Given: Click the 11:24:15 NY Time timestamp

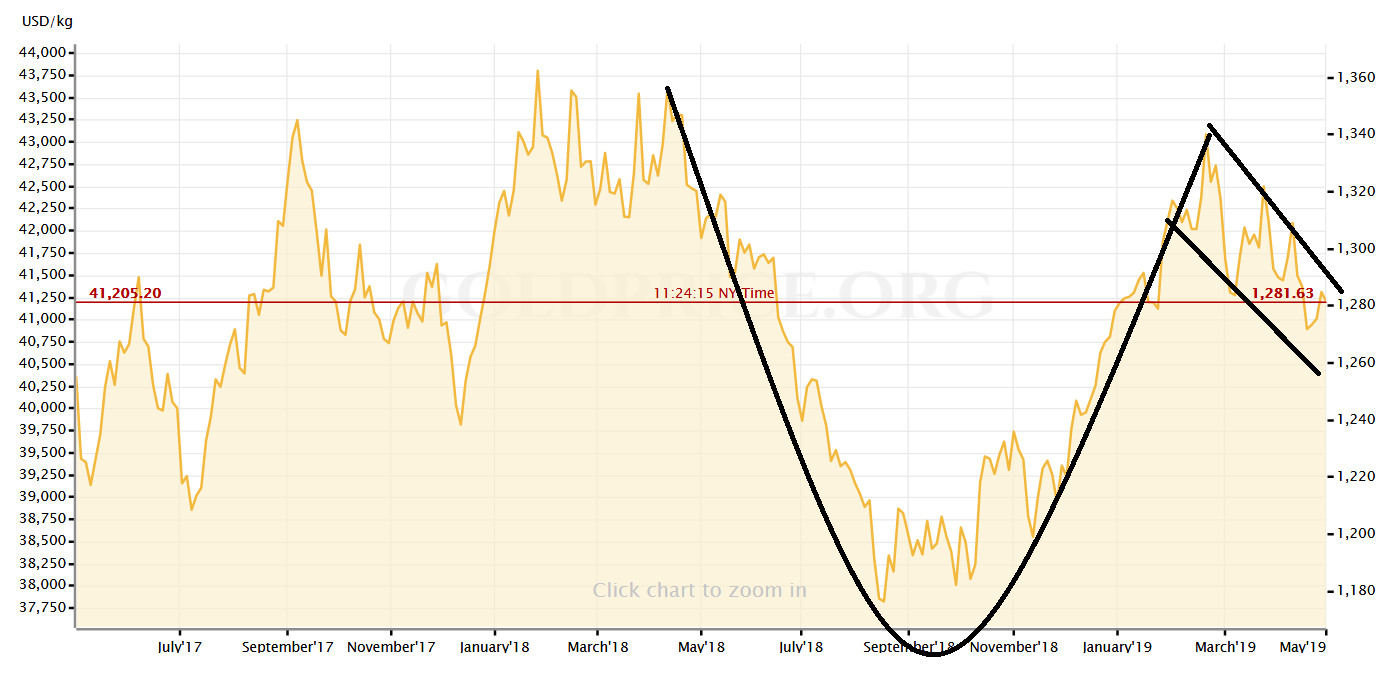Looking at the screenshot, I should (714, 293).
